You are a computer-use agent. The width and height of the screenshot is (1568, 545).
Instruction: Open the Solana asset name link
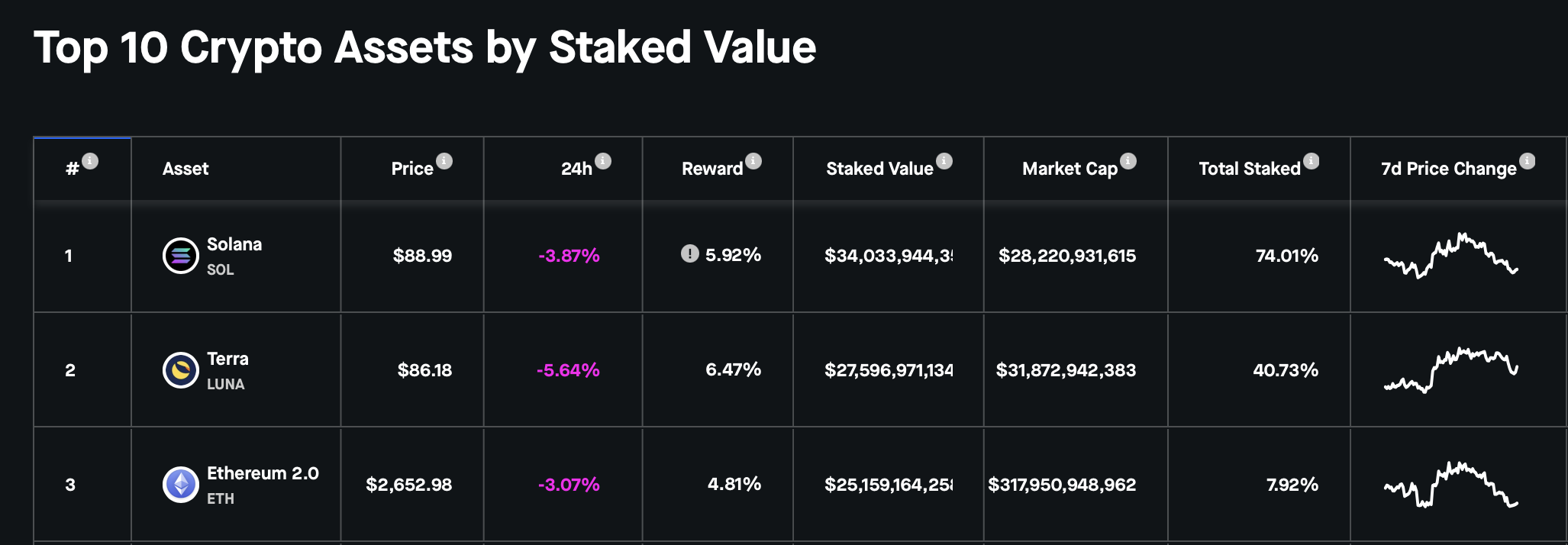(x=234, y=244)
